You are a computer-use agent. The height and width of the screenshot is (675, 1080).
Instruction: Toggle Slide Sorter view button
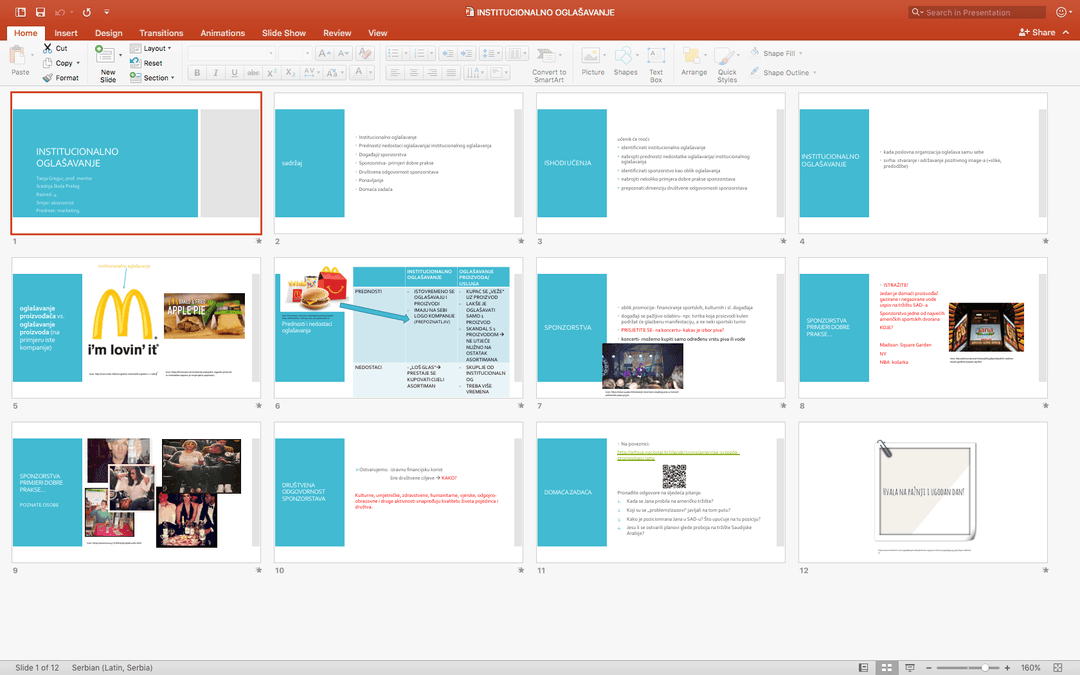pyautogui.click(x=885, y=667)
